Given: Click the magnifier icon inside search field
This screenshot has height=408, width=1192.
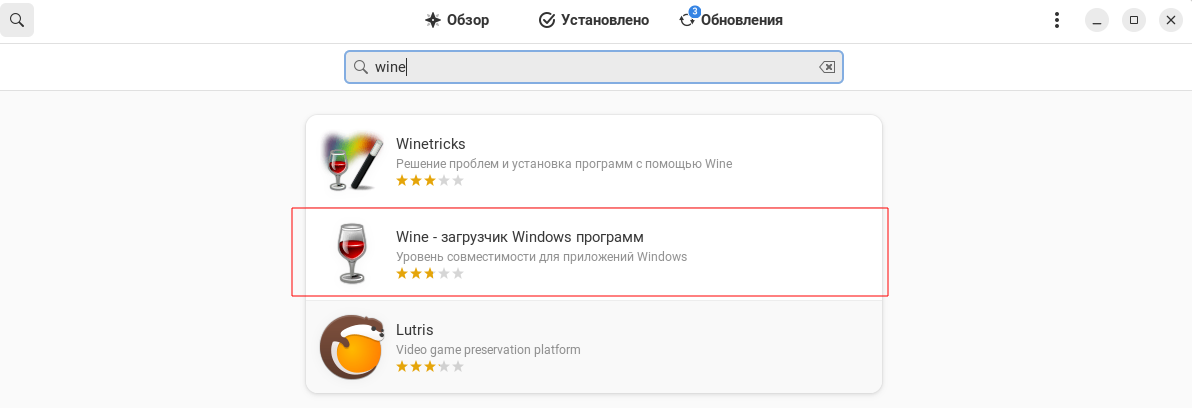Looking at the screenshot, I should [x=361, y=67].
